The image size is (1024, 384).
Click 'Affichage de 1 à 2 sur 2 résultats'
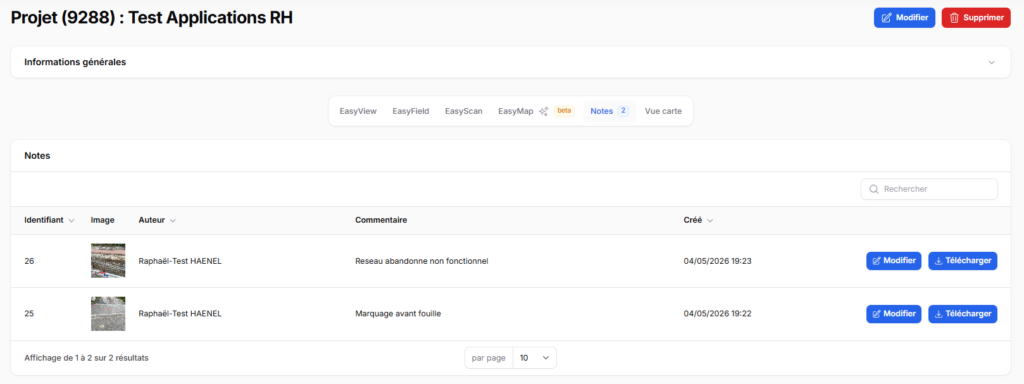(86, 358)
